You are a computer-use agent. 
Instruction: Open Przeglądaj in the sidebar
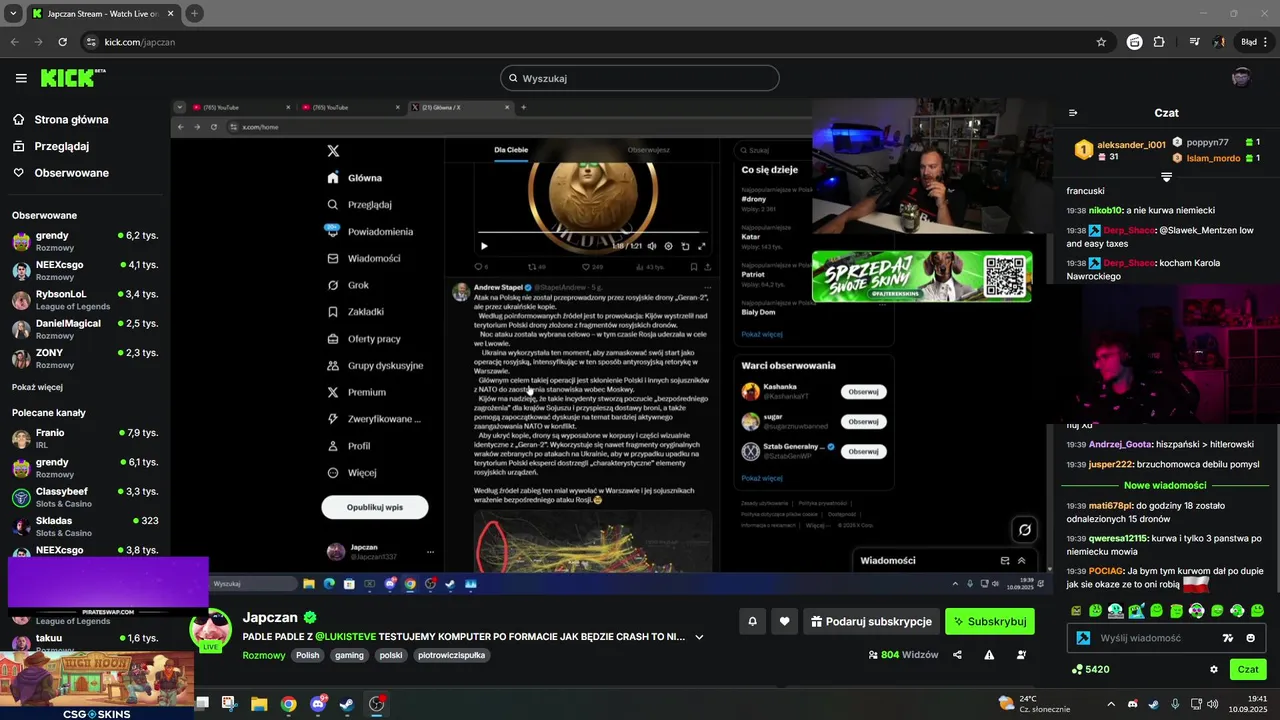[61, 146]
